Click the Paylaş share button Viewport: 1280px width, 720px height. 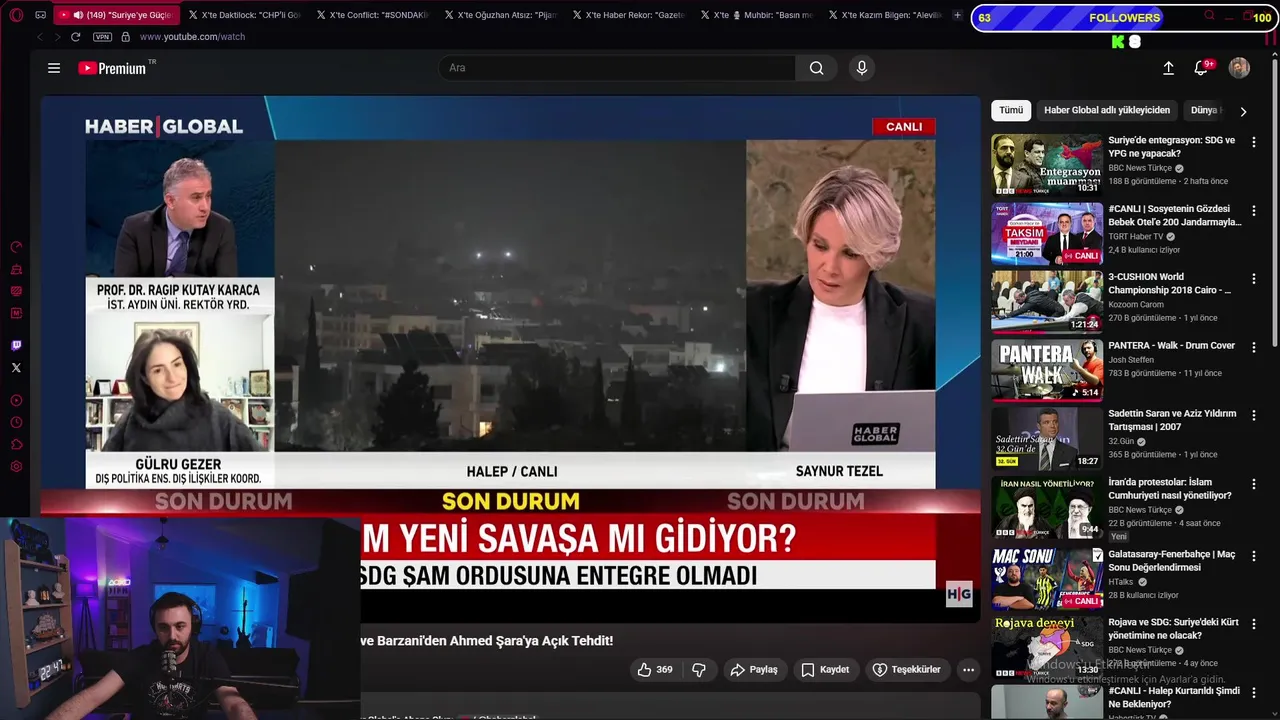754,670
